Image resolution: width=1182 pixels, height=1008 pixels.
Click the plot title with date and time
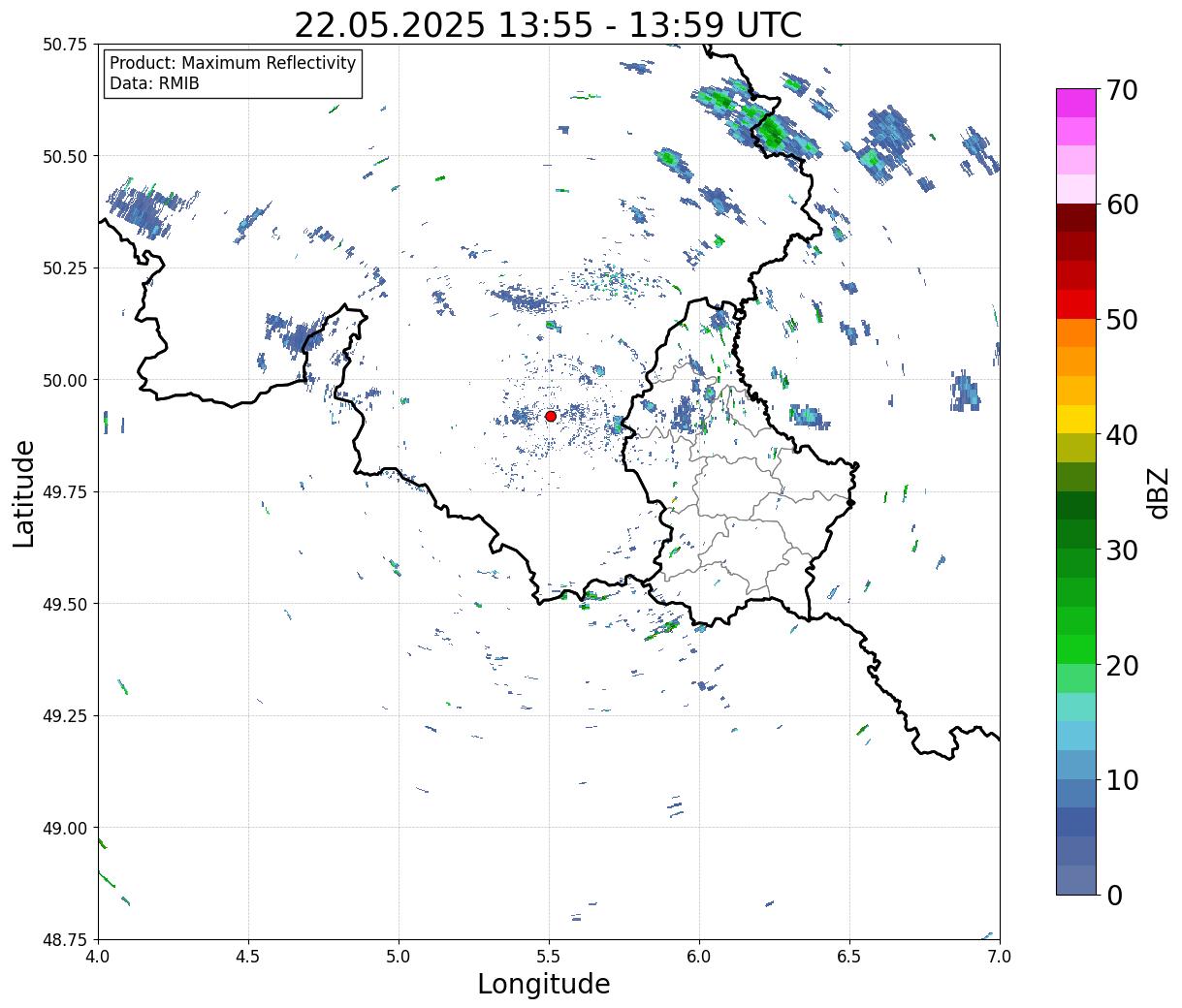[x=548, y=24]
